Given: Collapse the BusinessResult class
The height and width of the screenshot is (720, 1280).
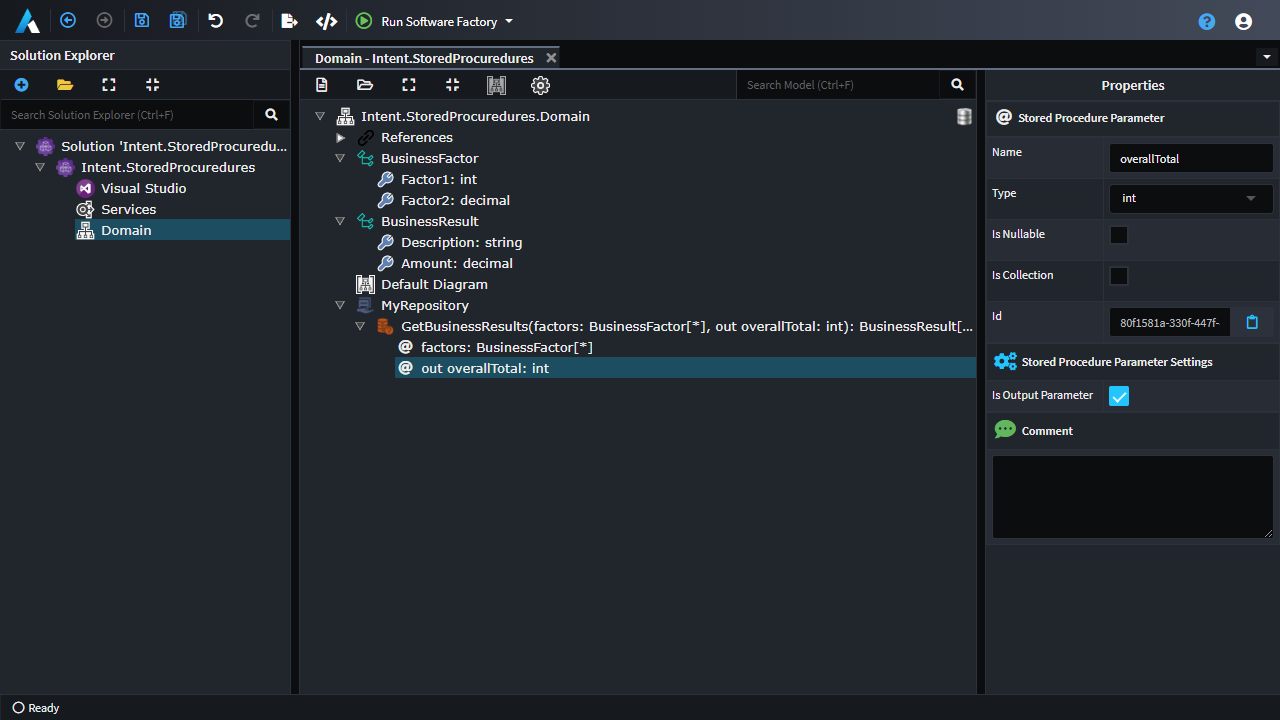Looking at the screenshot, I should (x=340, y=221).
